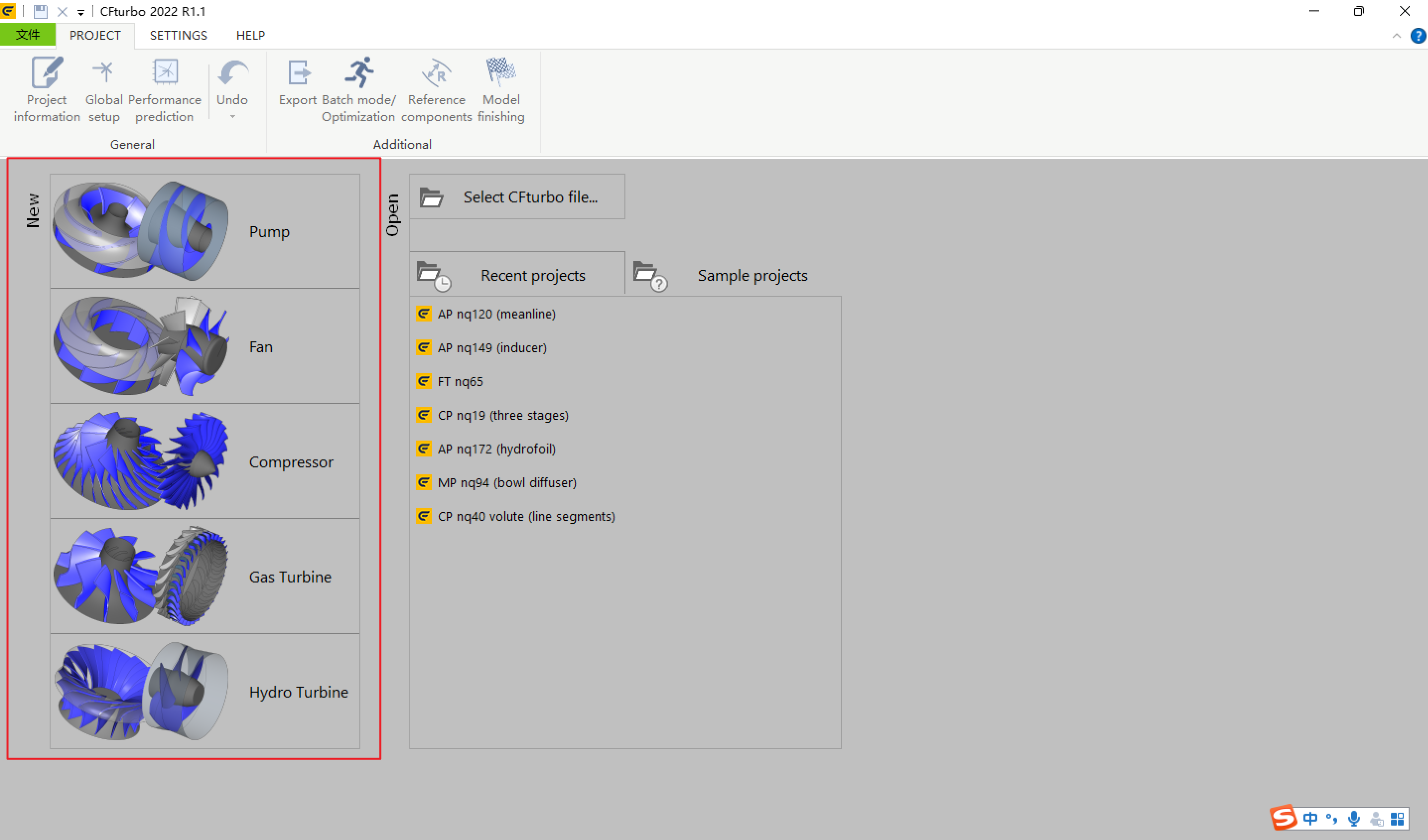Viewport: 1428px width, 840px height.
Task: Open the blue help question icon
Action: pyautogui.click(x=1418, y=36)
